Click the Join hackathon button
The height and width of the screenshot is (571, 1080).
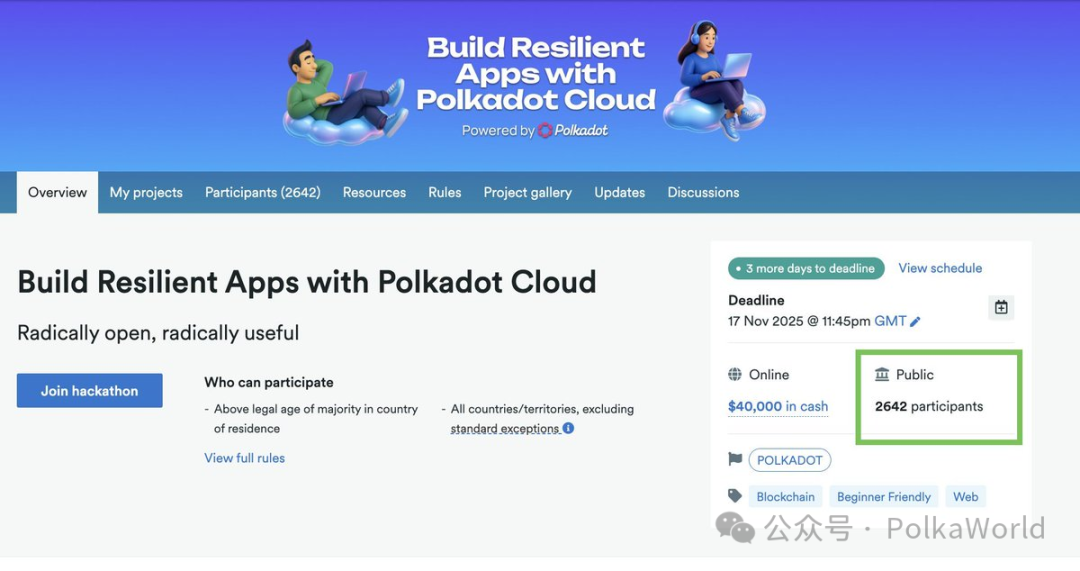[90, 391]
